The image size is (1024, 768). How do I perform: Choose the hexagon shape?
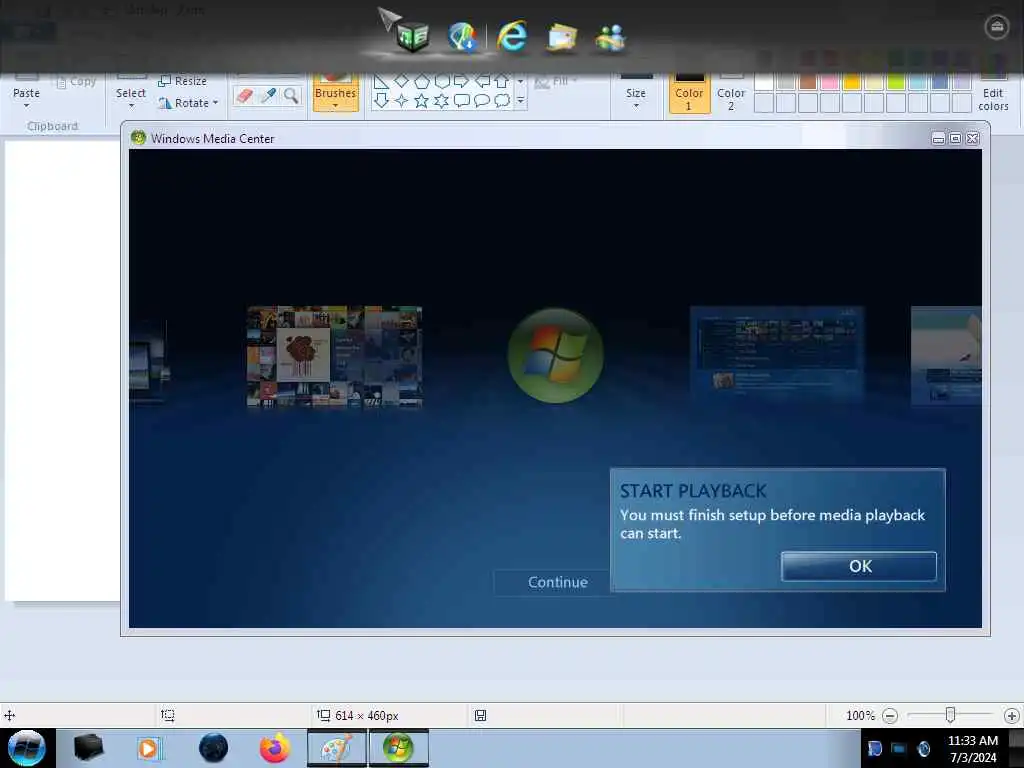click(442, 81)
